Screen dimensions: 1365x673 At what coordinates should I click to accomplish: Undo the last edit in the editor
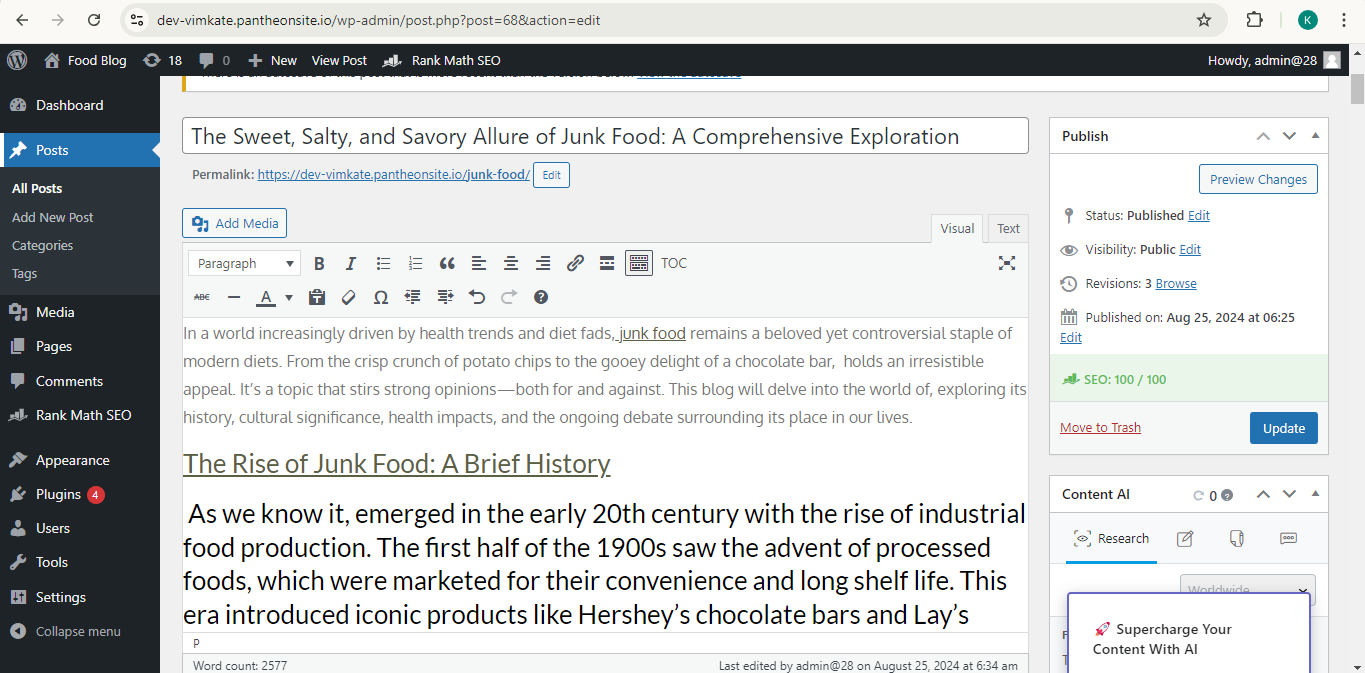477,297
